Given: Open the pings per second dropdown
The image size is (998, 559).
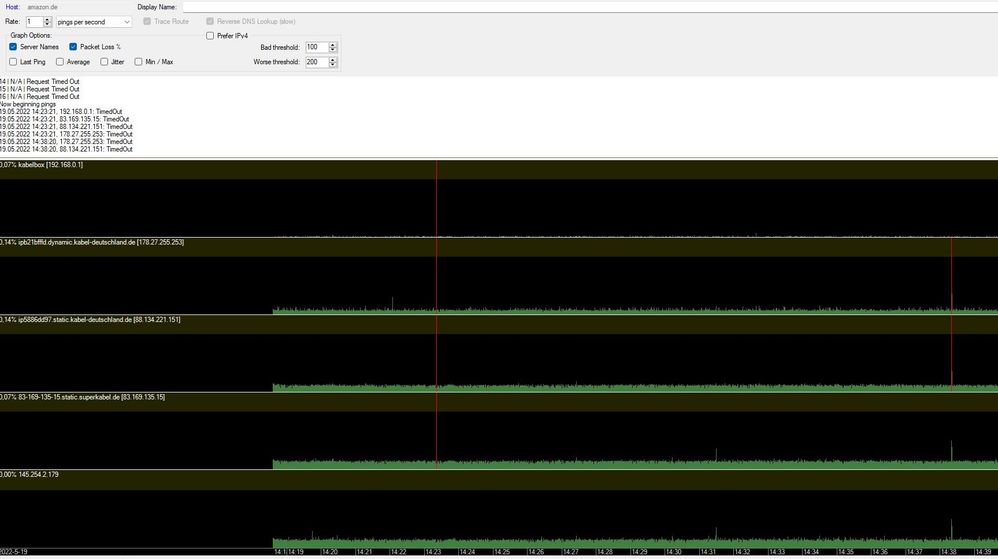Looking at the screenshot, I should [93, 21].
